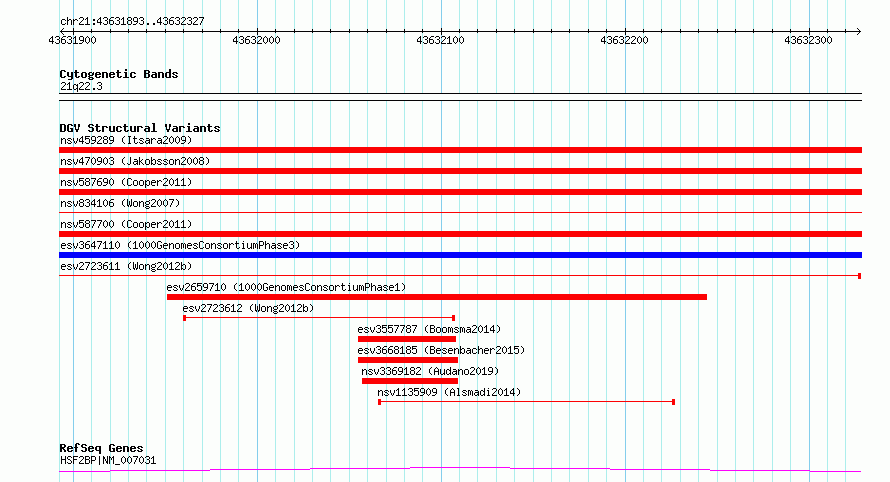Click the nsv459289 (Itsara2009) label
This screenshot has width=890, height=482.
point(126,140)
